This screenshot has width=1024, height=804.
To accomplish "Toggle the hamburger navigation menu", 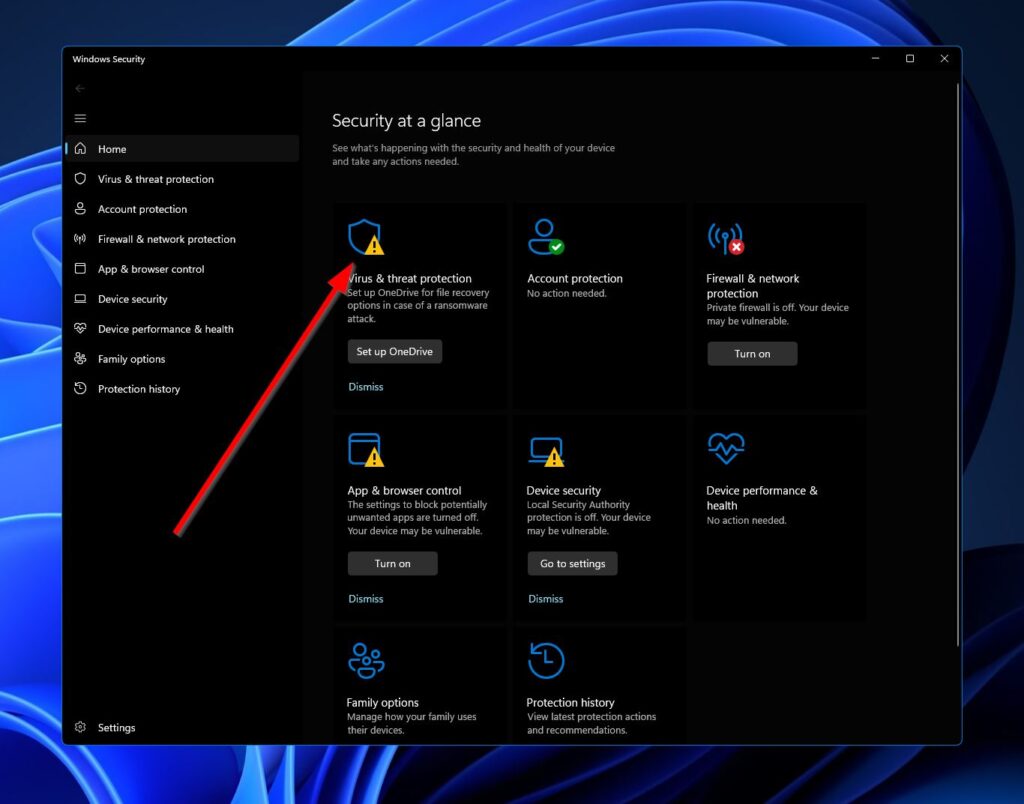I will pos(80,118).
